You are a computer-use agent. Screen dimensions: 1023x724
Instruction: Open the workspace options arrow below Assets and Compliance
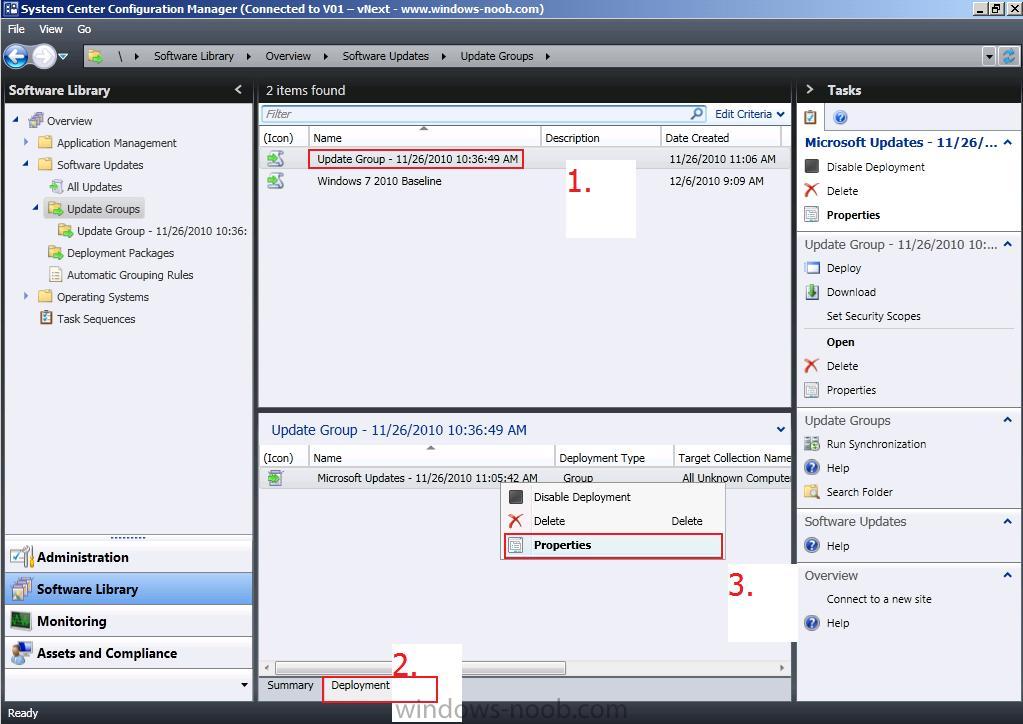(x=245, y=685)
